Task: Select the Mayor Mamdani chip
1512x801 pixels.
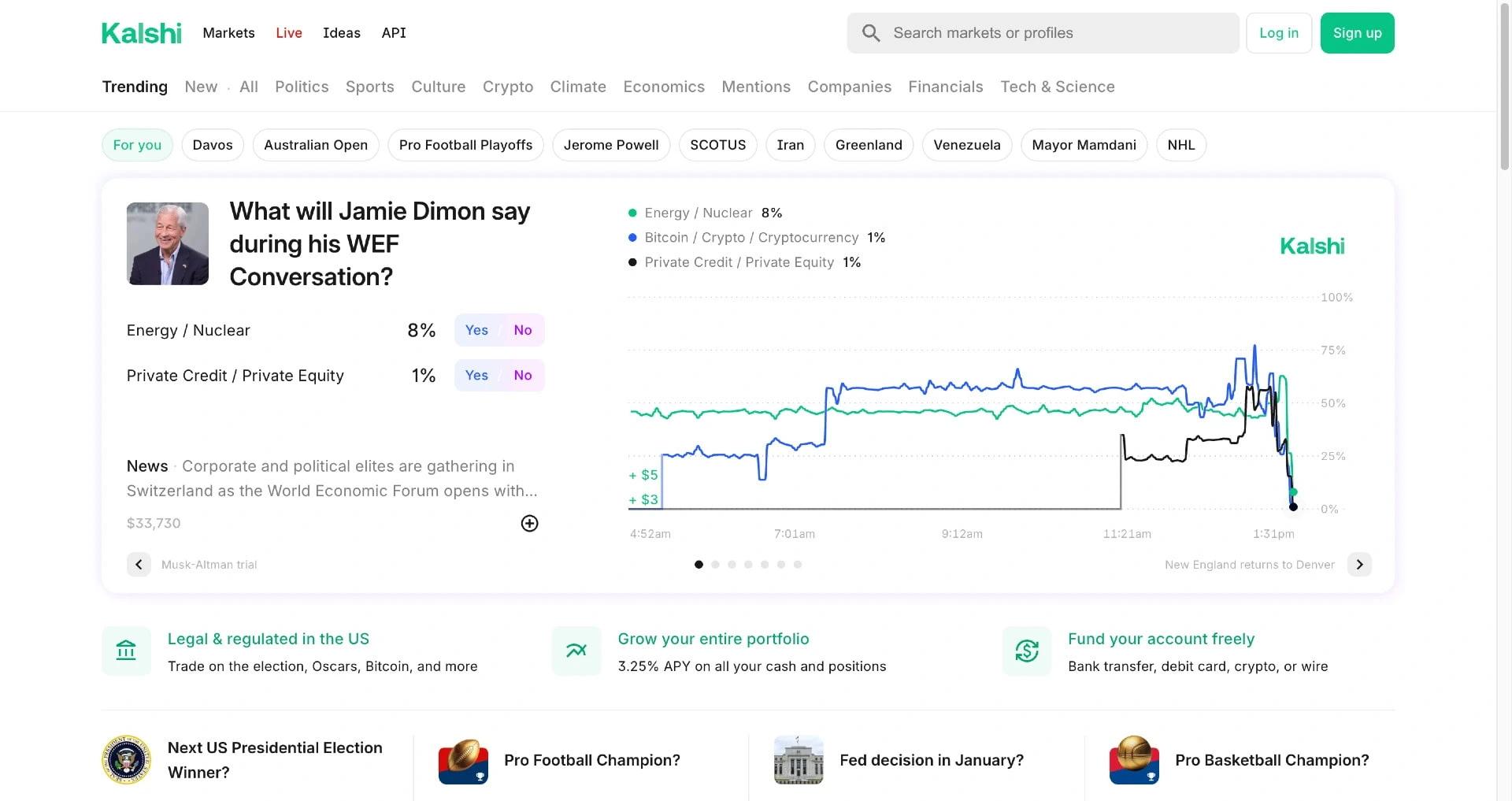Action: pos(1084,145)
